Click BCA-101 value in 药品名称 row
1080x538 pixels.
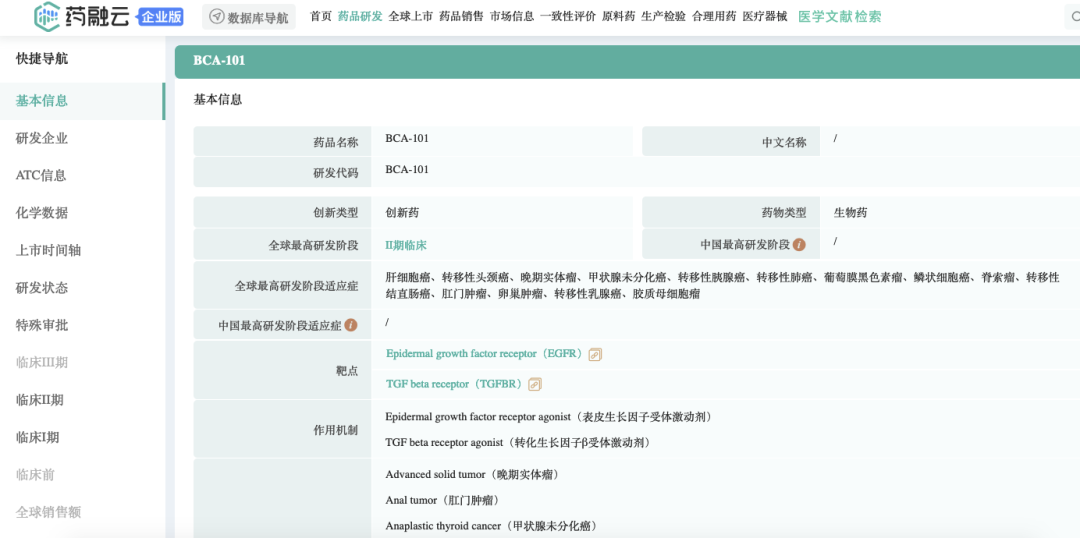(x=407, y=138)
